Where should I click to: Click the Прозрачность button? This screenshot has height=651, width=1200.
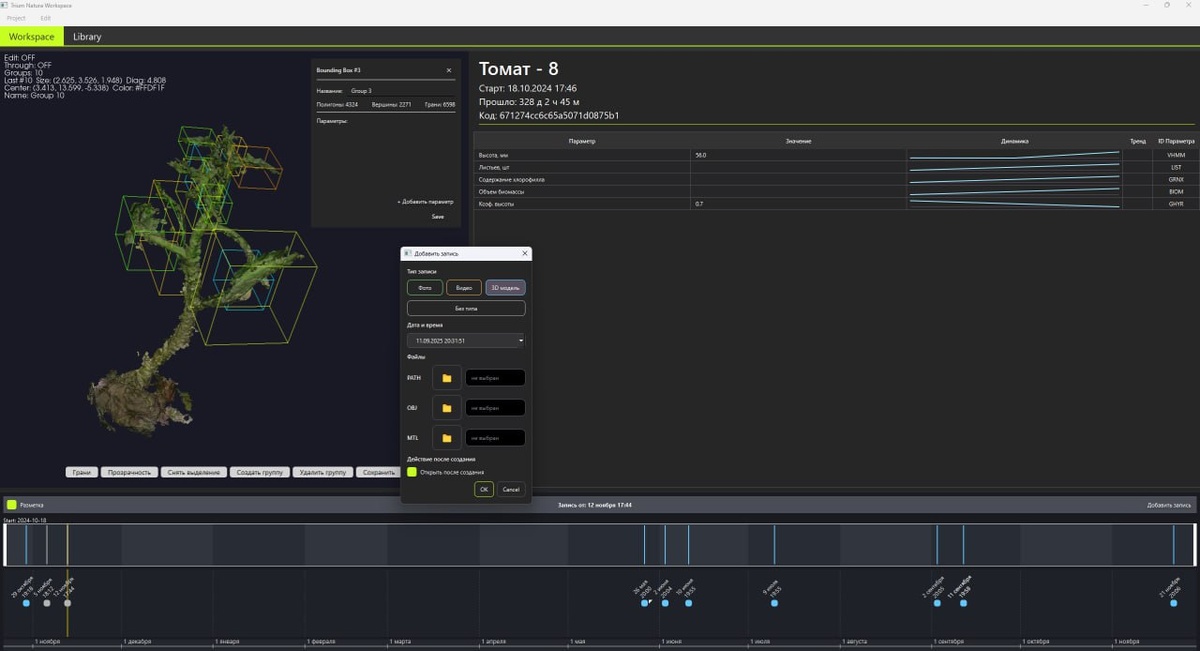tap(129, 472)
